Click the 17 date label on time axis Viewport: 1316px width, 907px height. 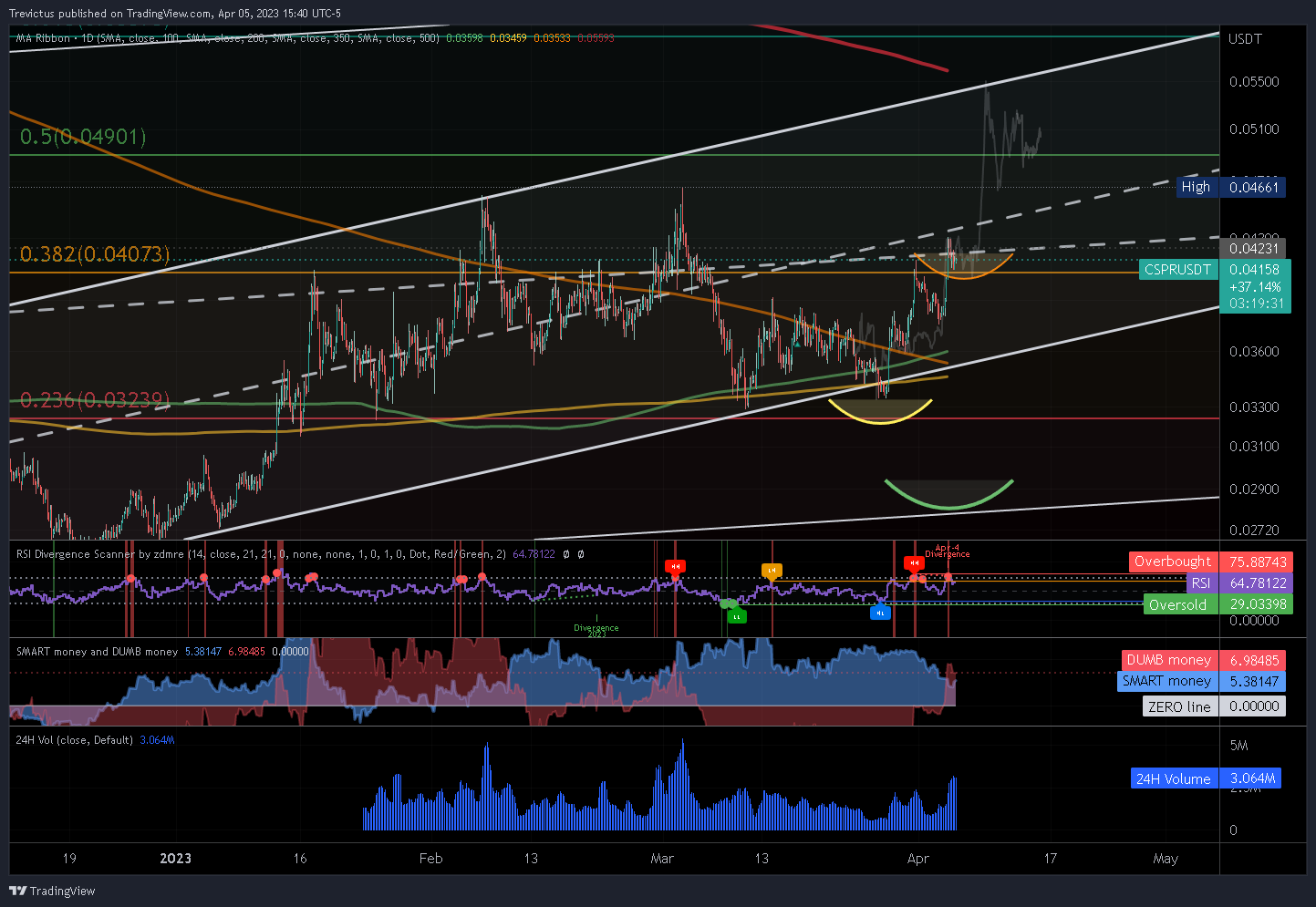coord(1051,859)
